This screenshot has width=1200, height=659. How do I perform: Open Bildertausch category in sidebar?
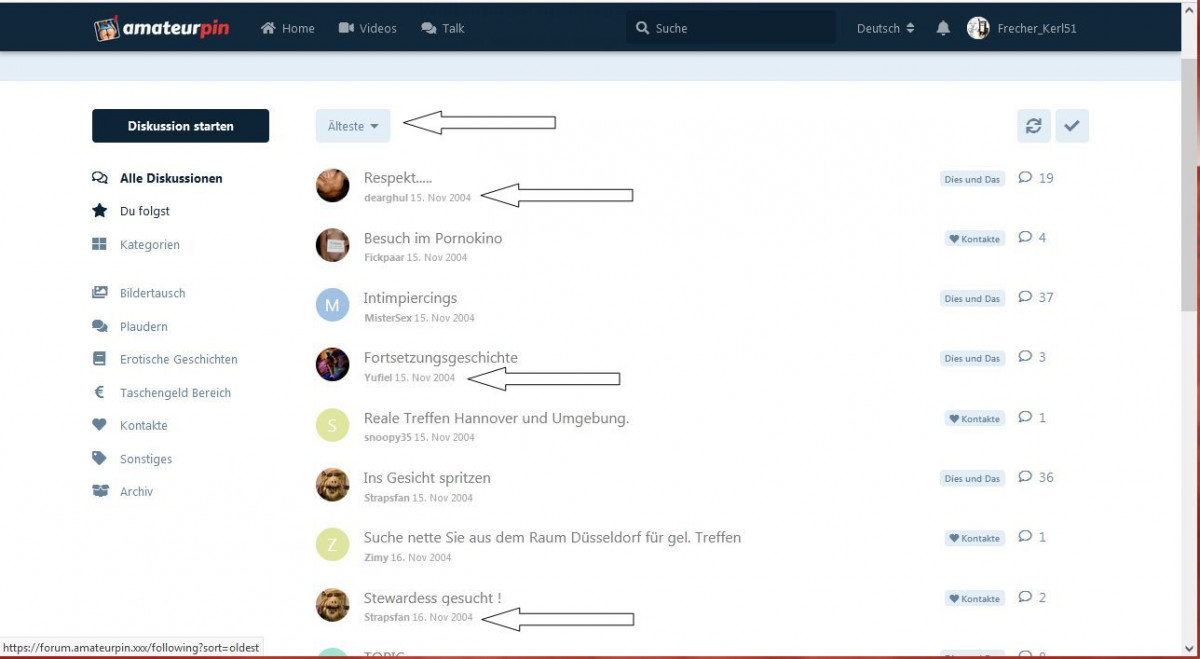(152, 293)
